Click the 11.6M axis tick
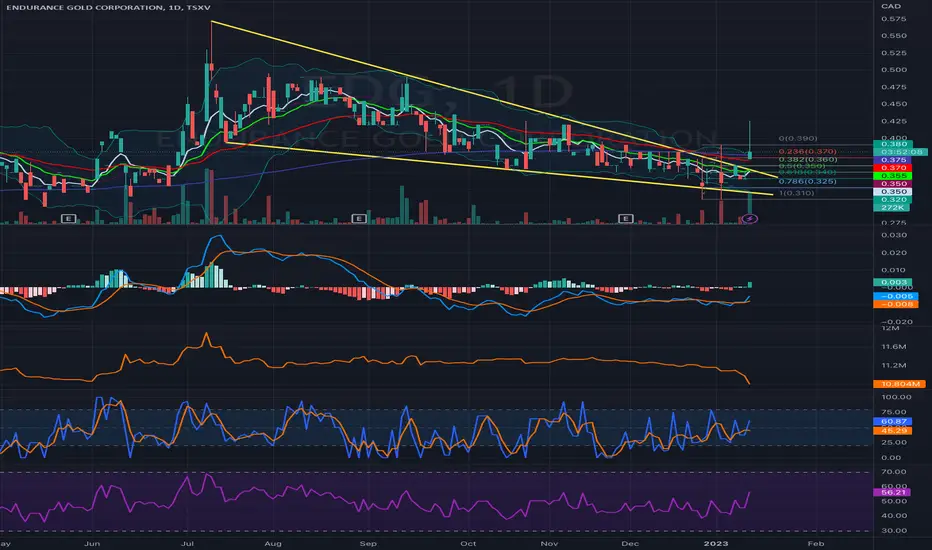932x550 pixels. click(893, 347)
